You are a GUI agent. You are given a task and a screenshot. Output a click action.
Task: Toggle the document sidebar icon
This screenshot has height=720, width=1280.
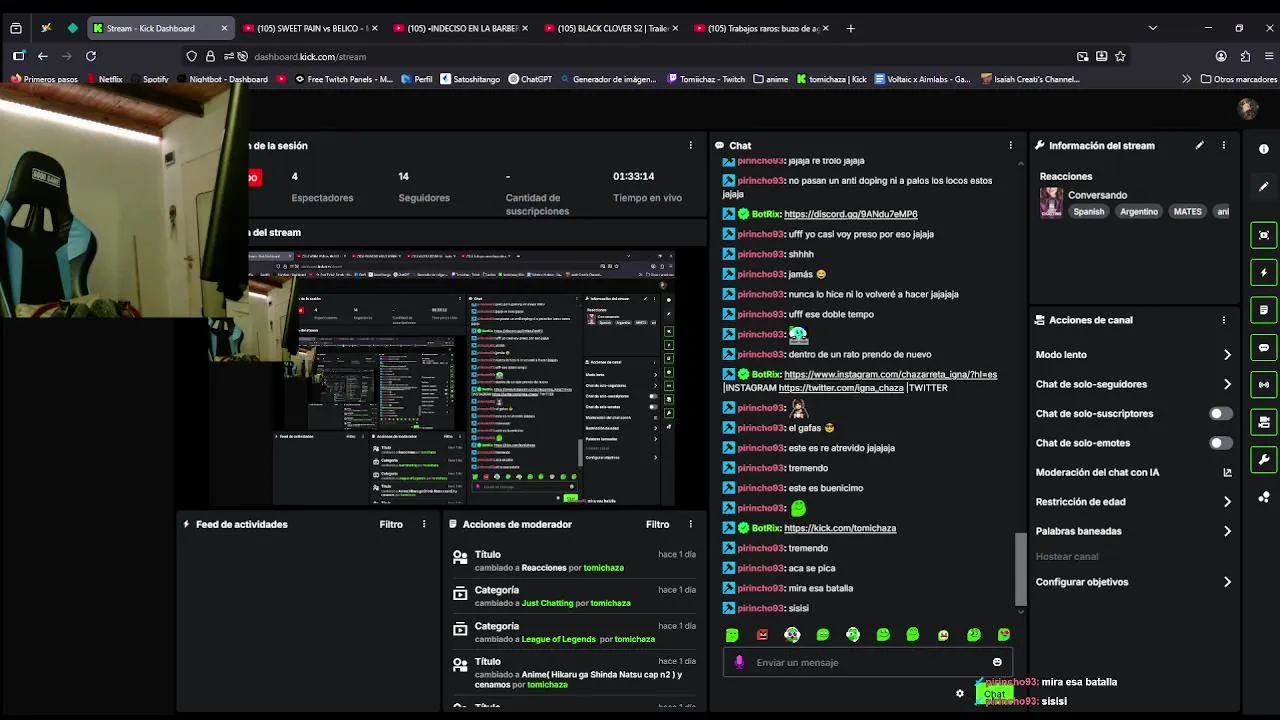1264,310
